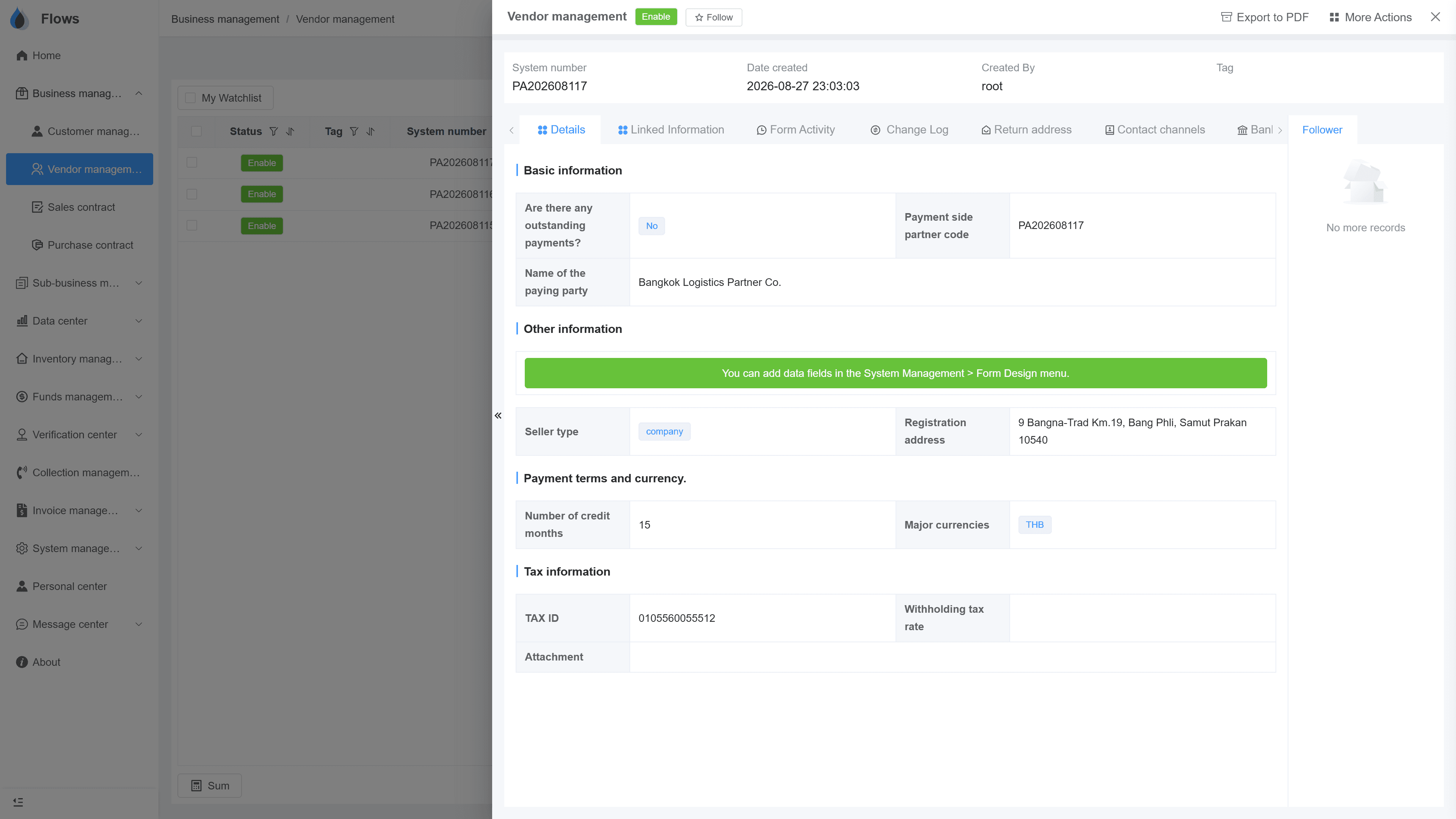Expand the Sub-business menu chevron

138,282
